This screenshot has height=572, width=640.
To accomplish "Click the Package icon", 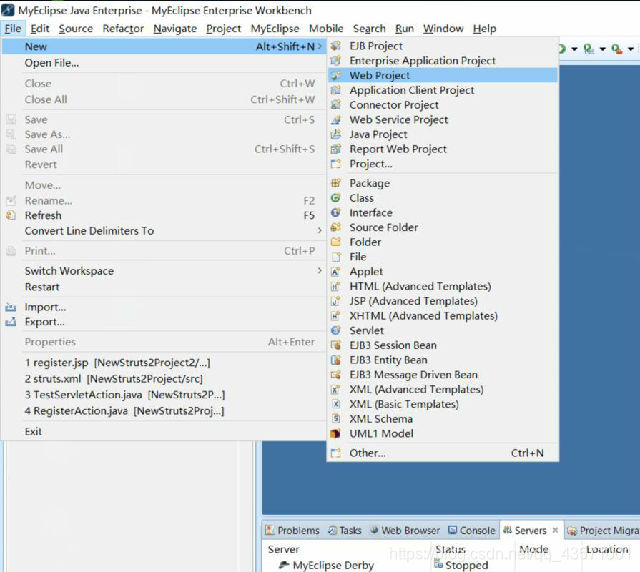I will click(336, 183).
